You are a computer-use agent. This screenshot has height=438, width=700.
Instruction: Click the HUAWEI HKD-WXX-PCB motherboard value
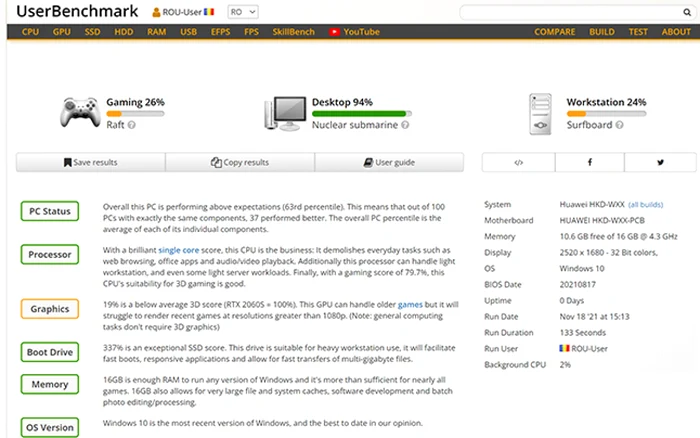pos(602,221)
